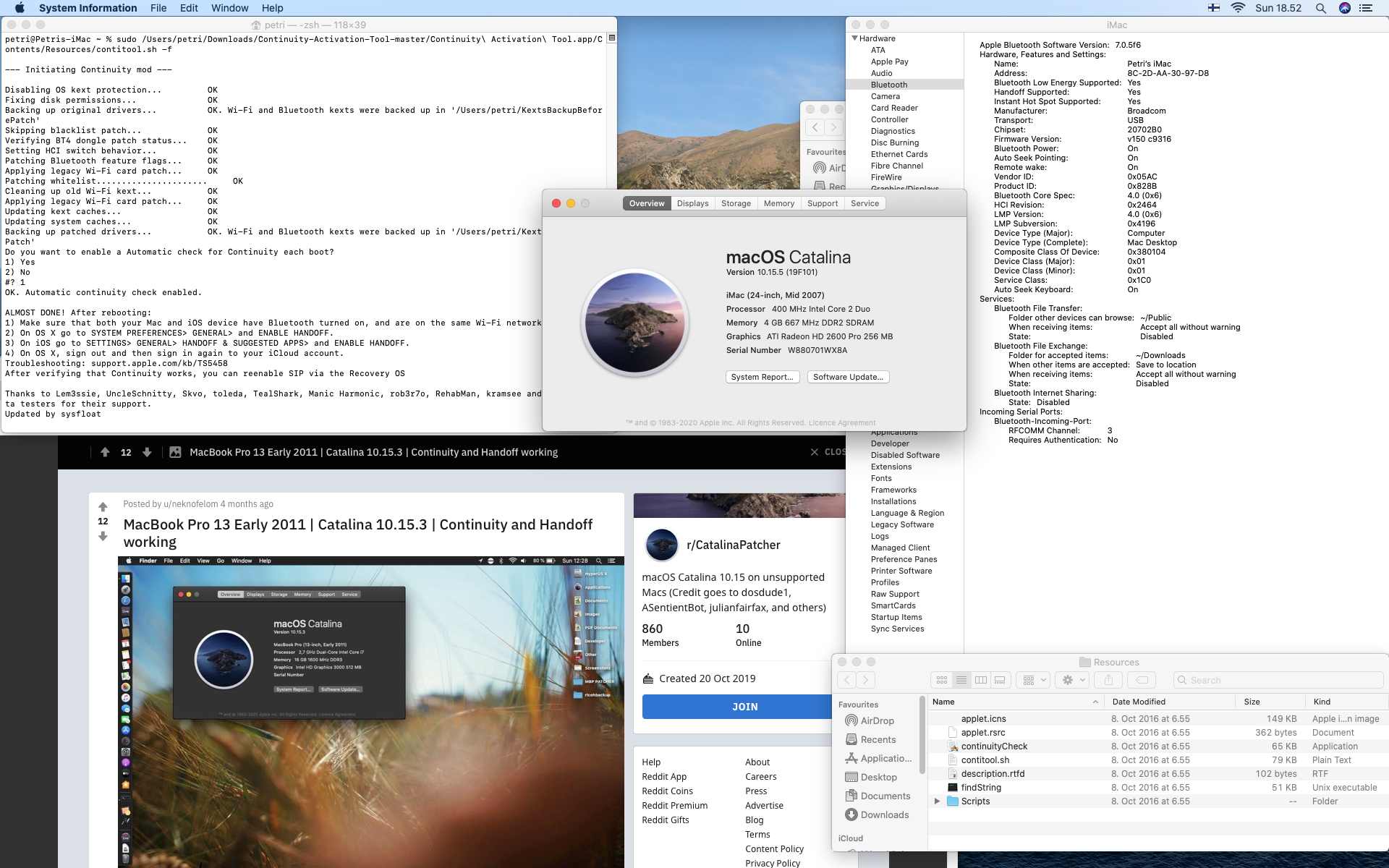The width and height of the screenshot is (1389, 868).
Task: Switch Finder to gallery view
Action: [1000, 680]
